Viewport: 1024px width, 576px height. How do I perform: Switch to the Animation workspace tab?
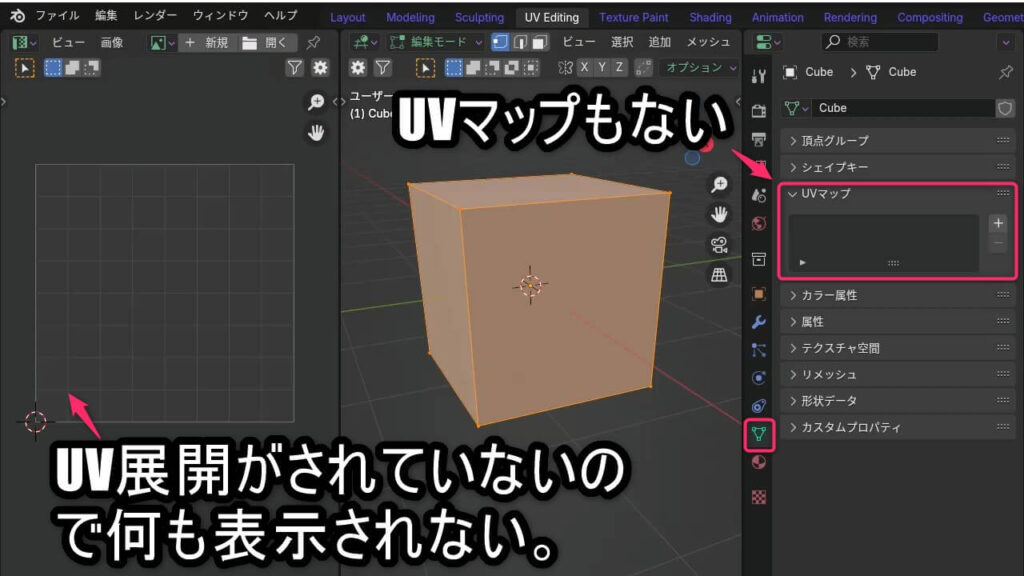coord(777,18)
